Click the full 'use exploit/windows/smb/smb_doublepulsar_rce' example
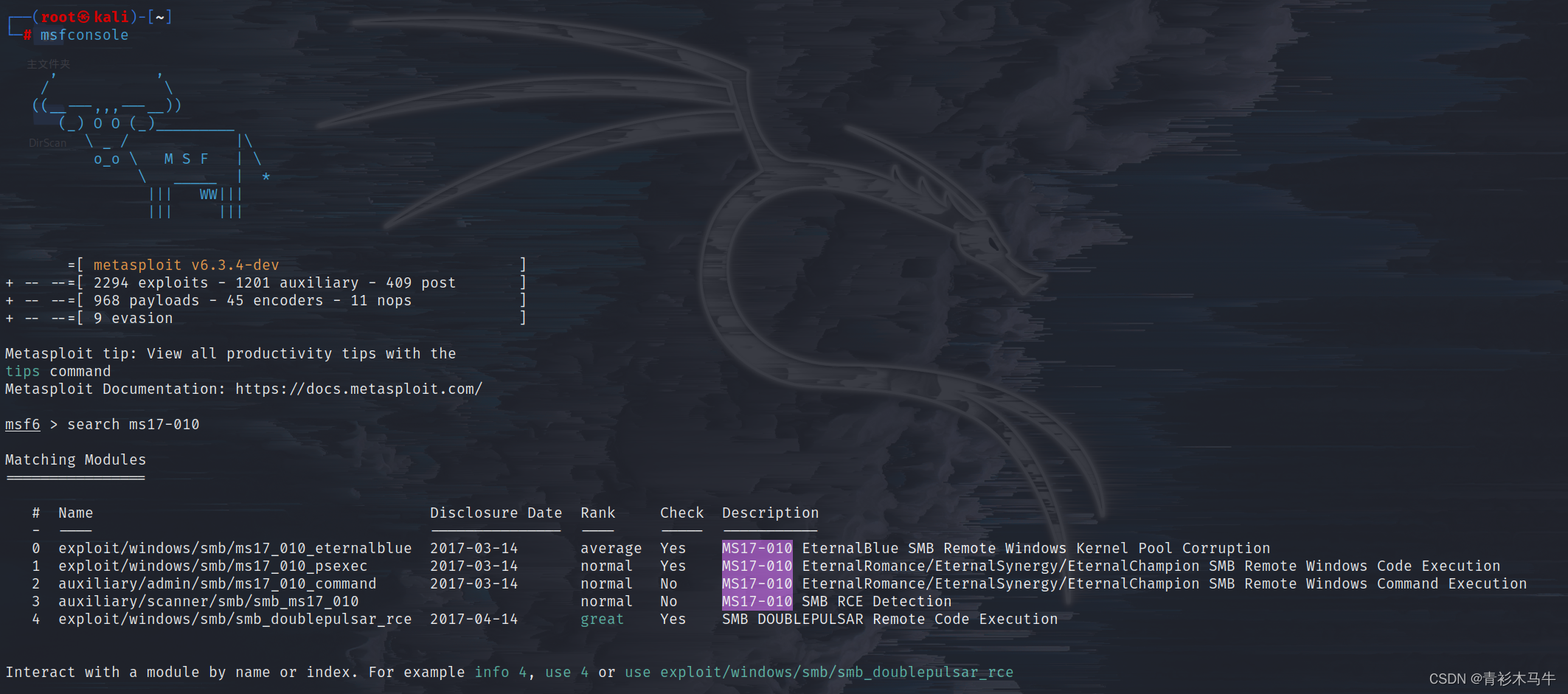The width and height of the screenshot is (1568, 694). click(819, 672)
